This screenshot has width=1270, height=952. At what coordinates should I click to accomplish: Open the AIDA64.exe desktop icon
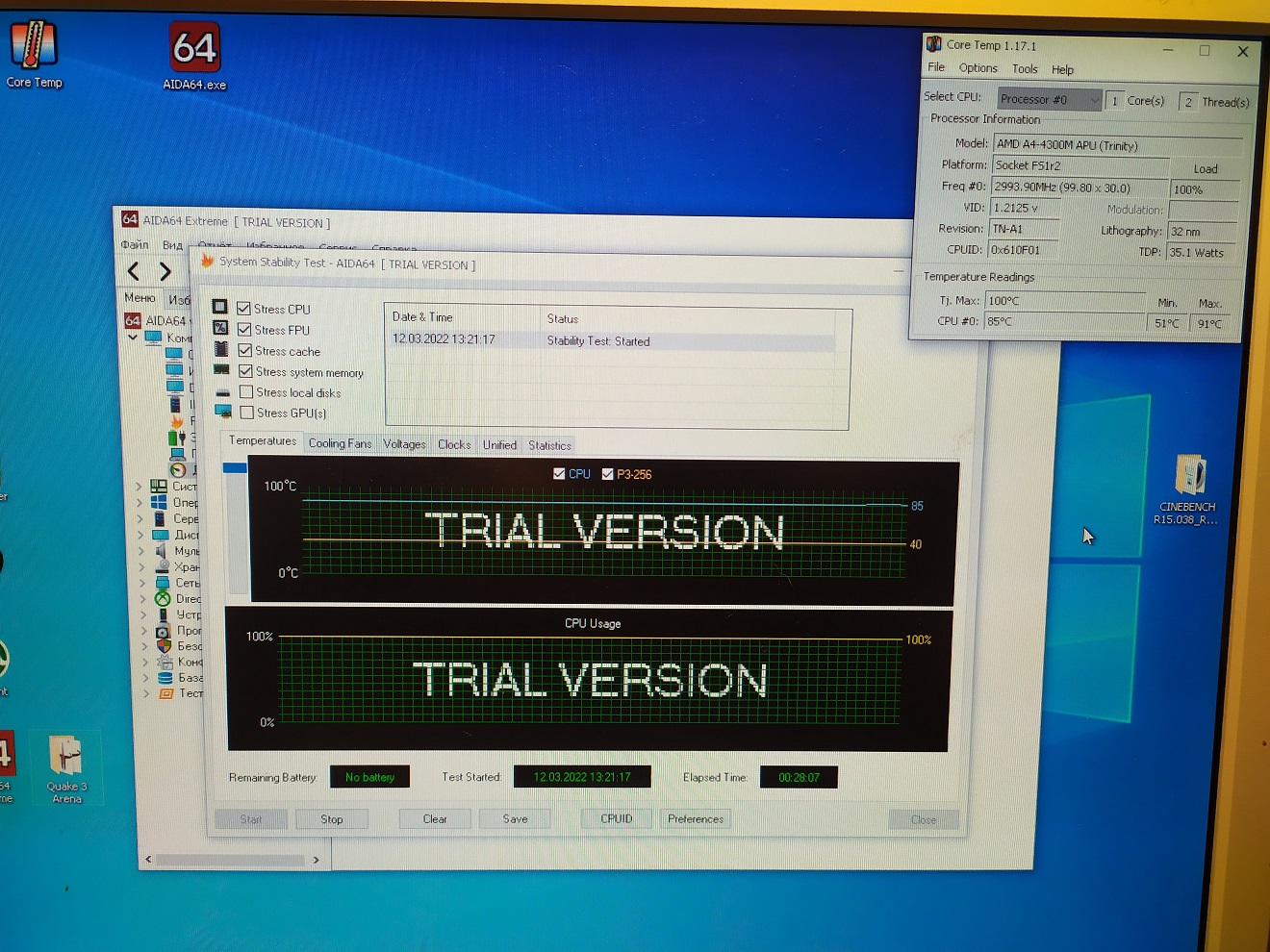[195, 56]
